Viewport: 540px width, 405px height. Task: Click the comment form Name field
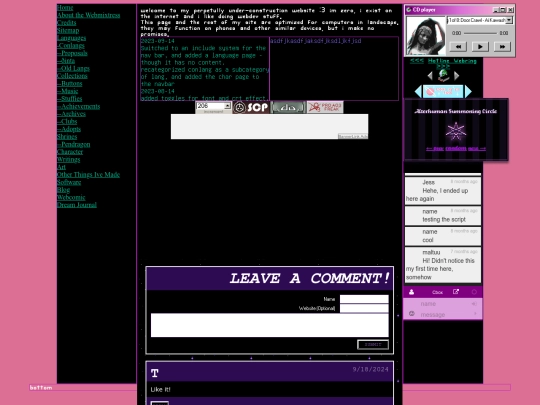(364, 299)
